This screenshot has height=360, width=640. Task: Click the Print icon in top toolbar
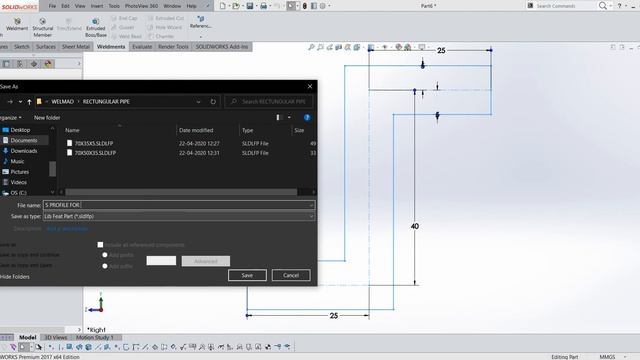click(x=263, y=6)
